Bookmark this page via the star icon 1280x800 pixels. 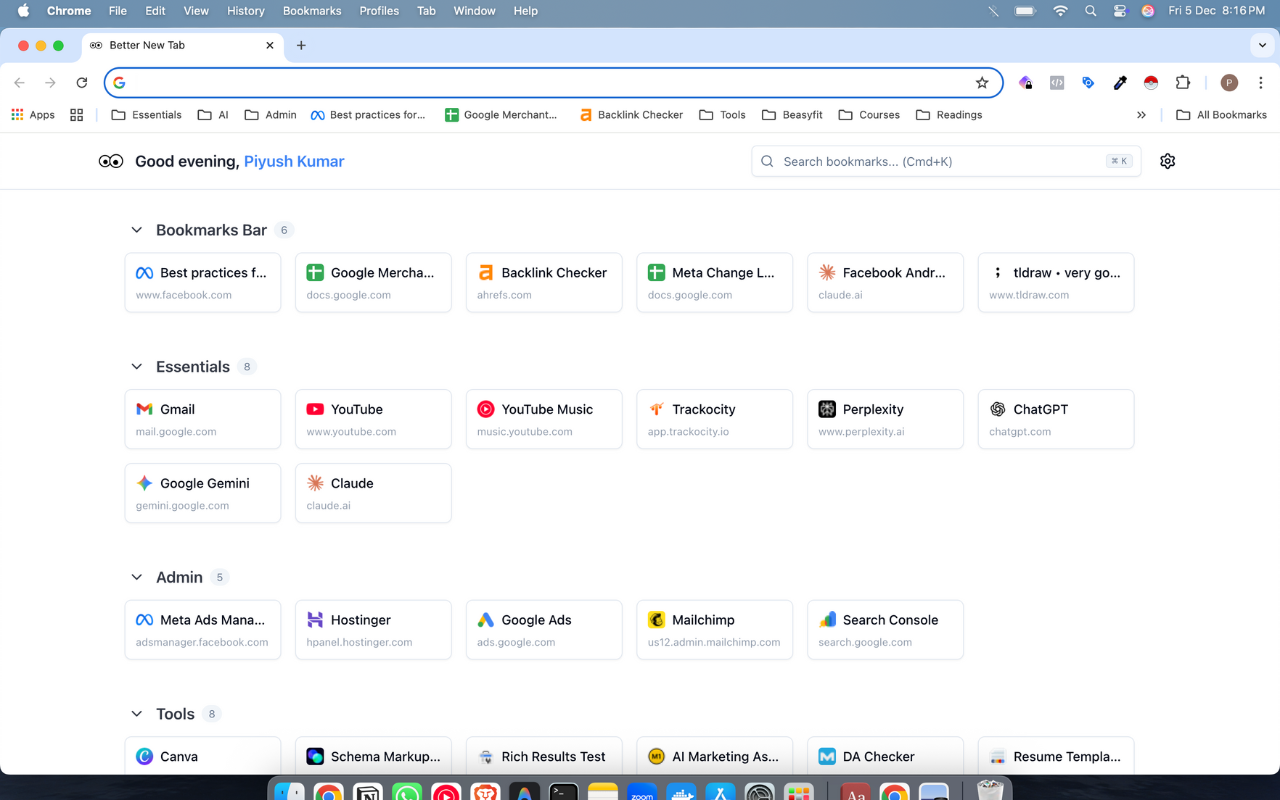pyautogui.click(x=982, y=82)
